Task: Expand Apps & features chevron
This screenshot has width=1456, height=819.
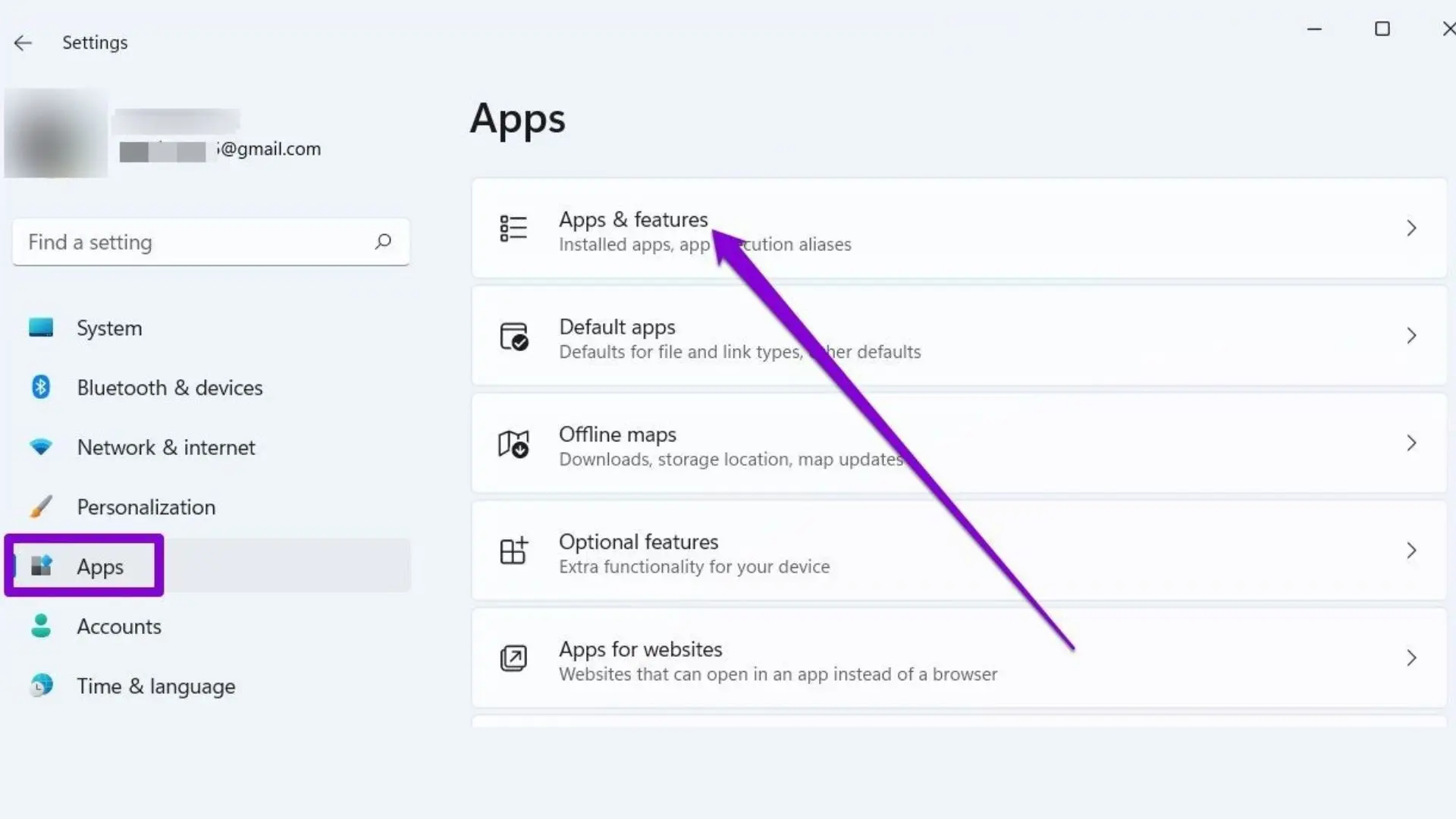Action: [1411, 228]
